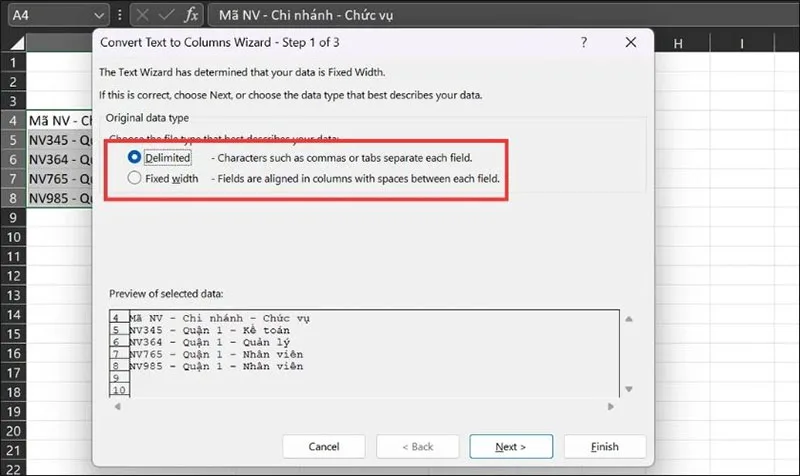Click cell A4 containing Mã NV
The height and width of the screenshot is (476, 800).
click(59, 121)
